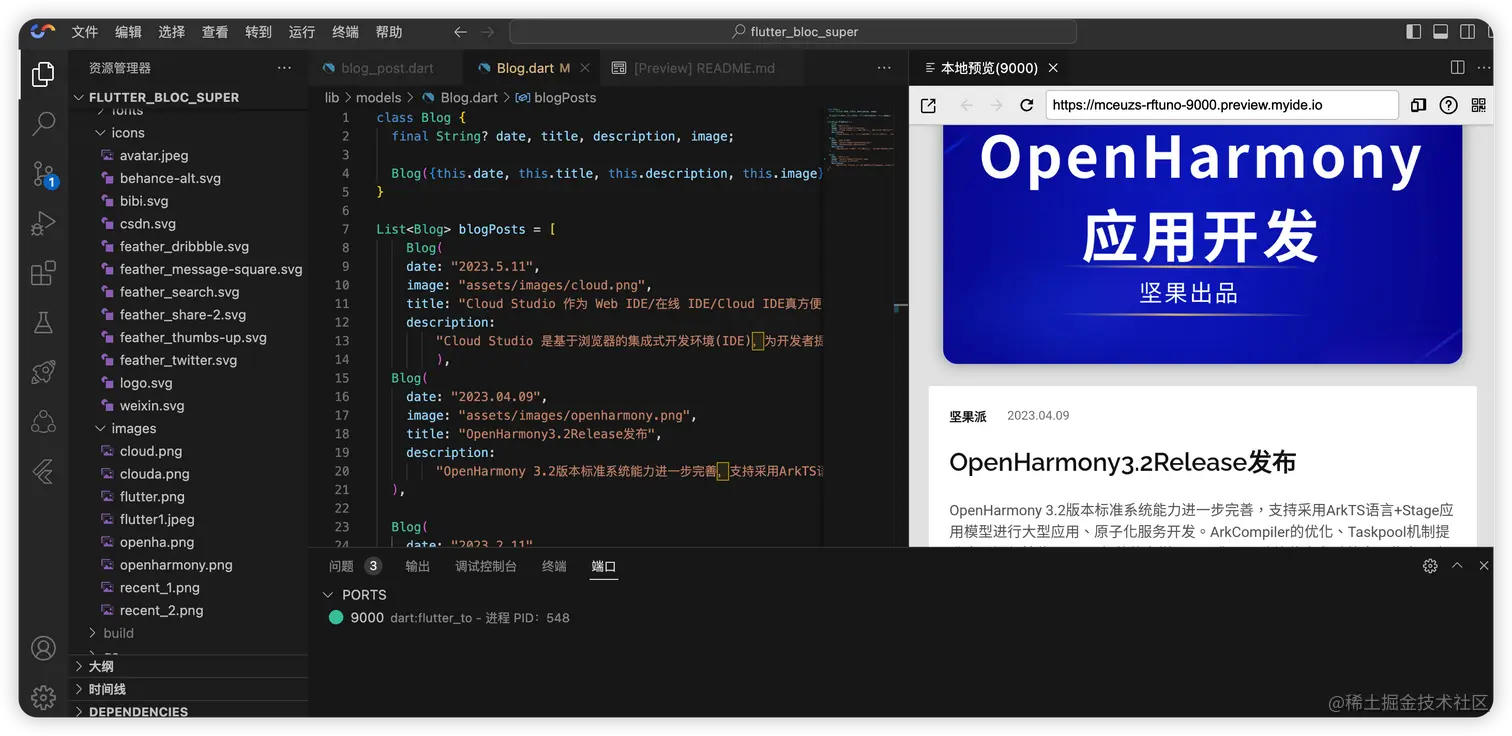The width and height of the screenshot is (1512, 736).
Task: Open the 输出 output panel tab
Action: pos(417,566)
